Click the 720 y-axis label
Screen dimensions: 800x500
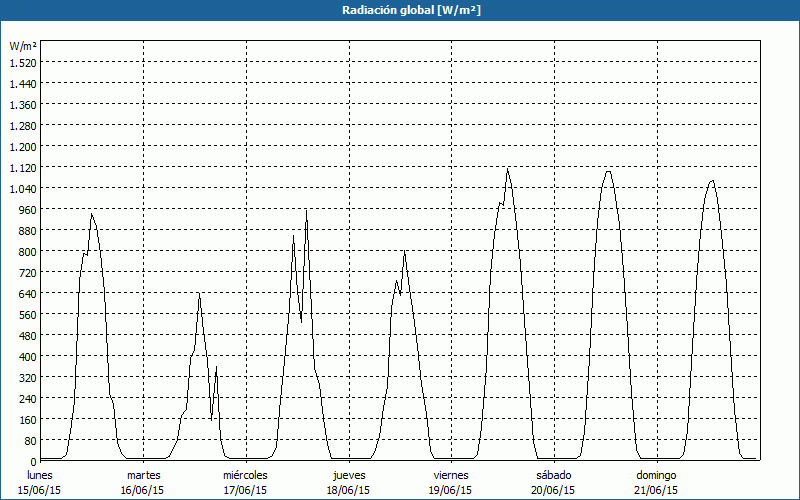[x=28, y=272]
